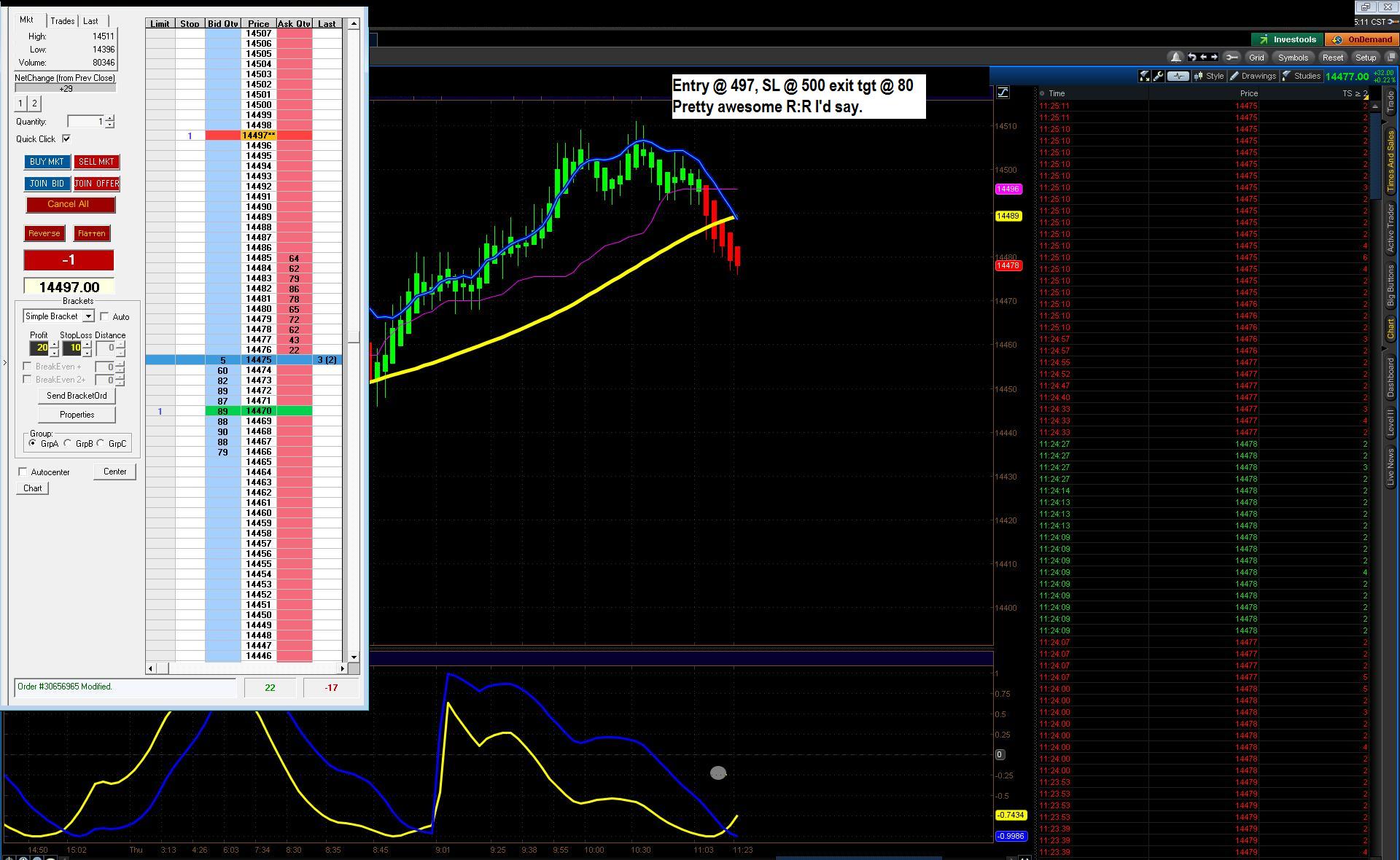This screenshot has height=860, width=1400.
Task: Check the BreakEven + checkbox
Action: pyautogui.click(x=27, y=366)
